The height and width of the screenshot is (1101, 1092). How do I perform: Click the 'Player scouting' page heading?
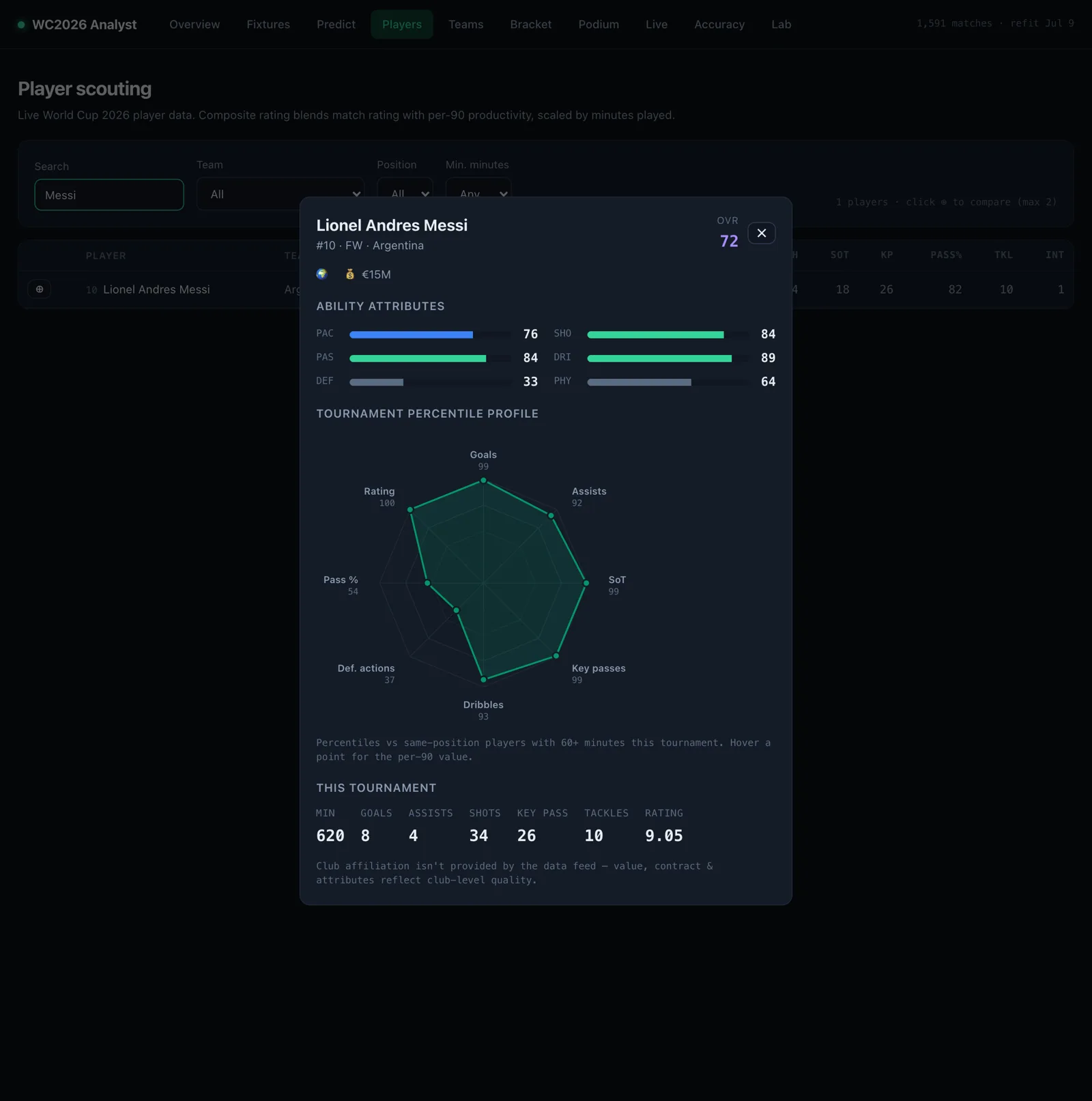coord(85,89)
